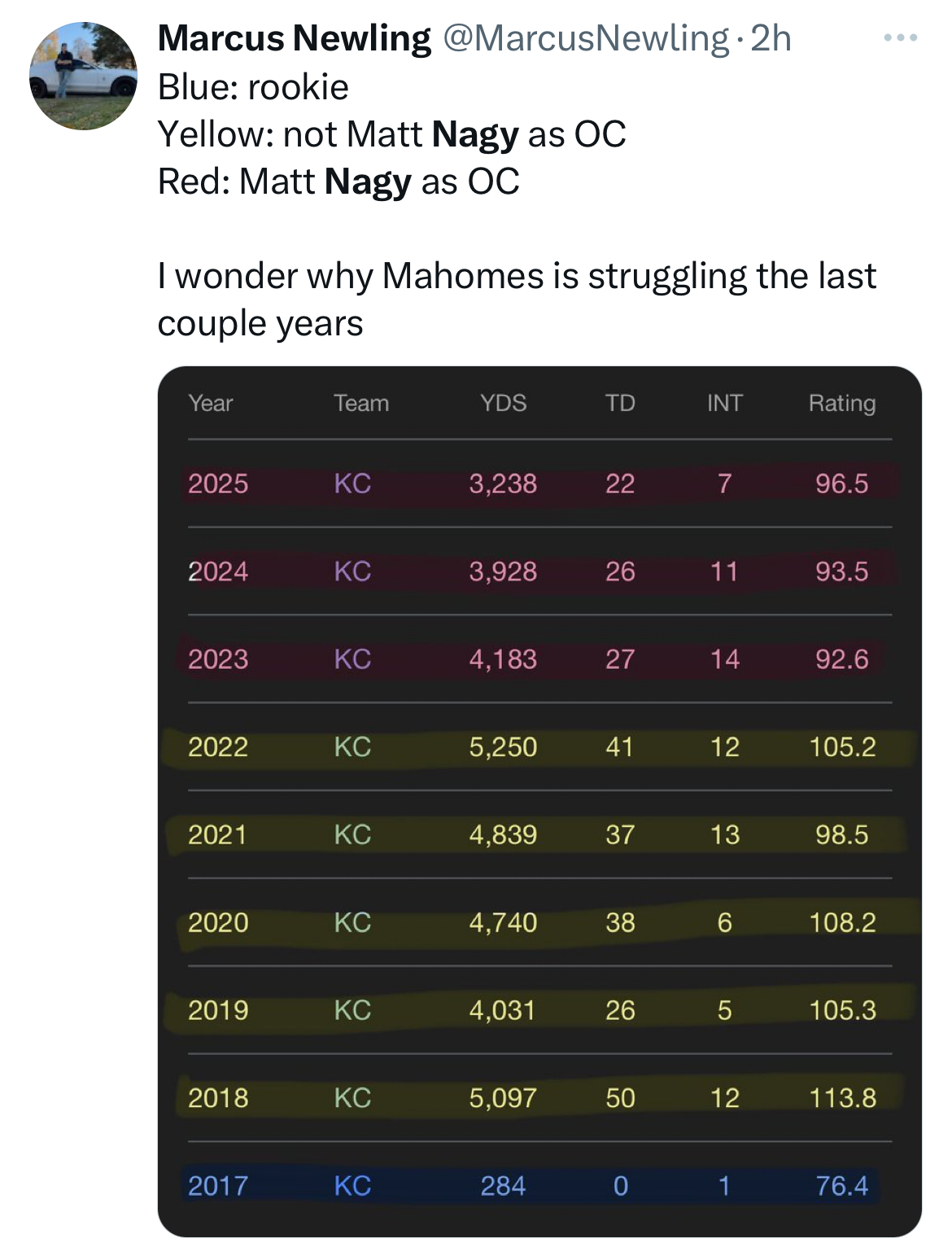The width and height of the screenshot is (952, 1247).
Task: Select the 113.8 rating for 2018
Action: 842,1098
